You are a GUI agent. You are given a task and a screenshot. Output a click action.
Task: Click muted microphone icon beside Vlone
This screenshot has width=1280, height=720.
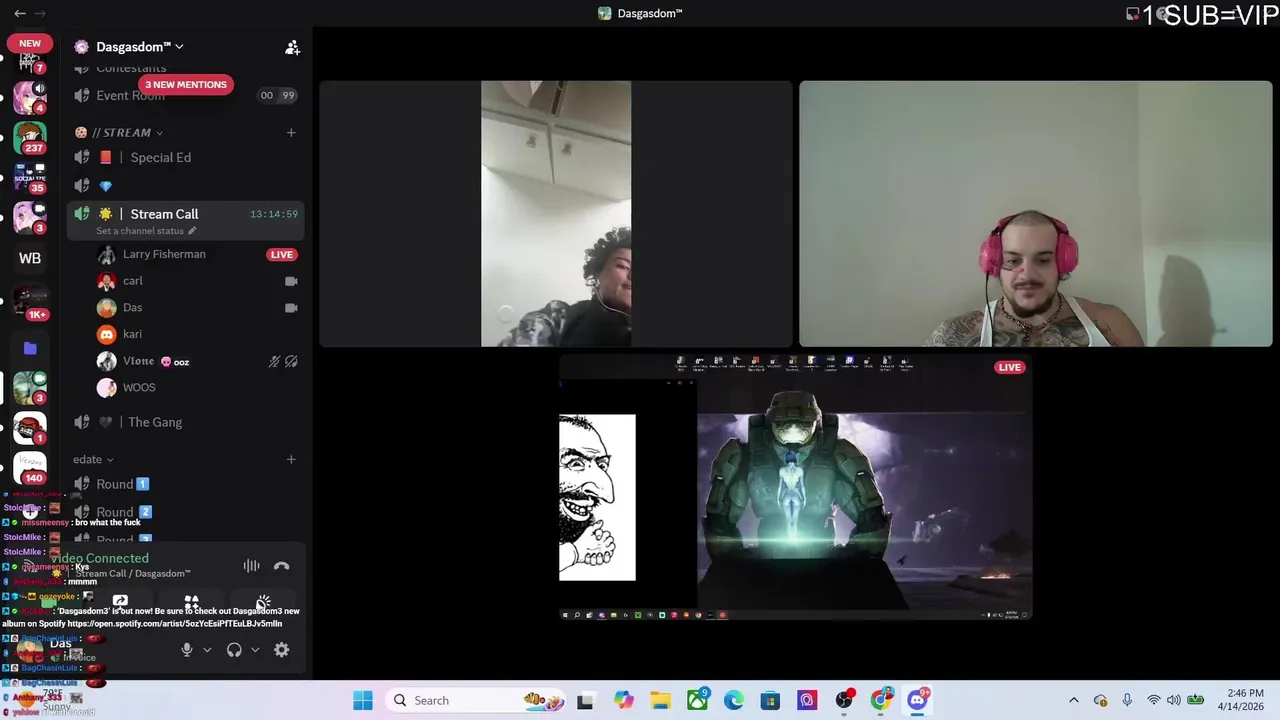click(274, 361)
